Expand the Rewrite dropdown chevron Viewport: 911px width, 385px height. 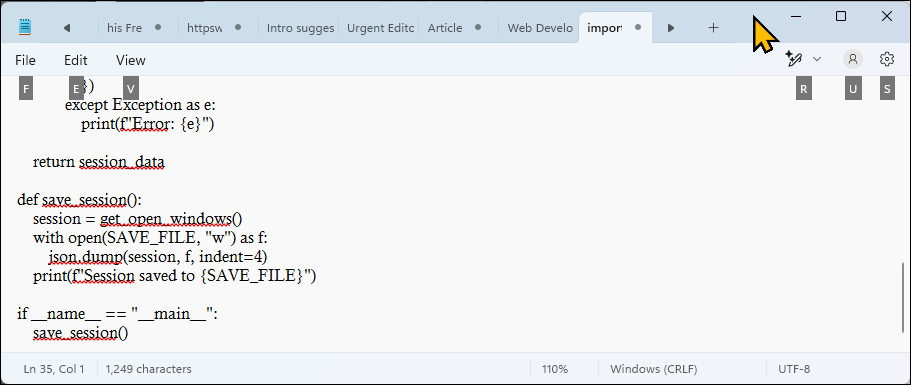[817, 59]
